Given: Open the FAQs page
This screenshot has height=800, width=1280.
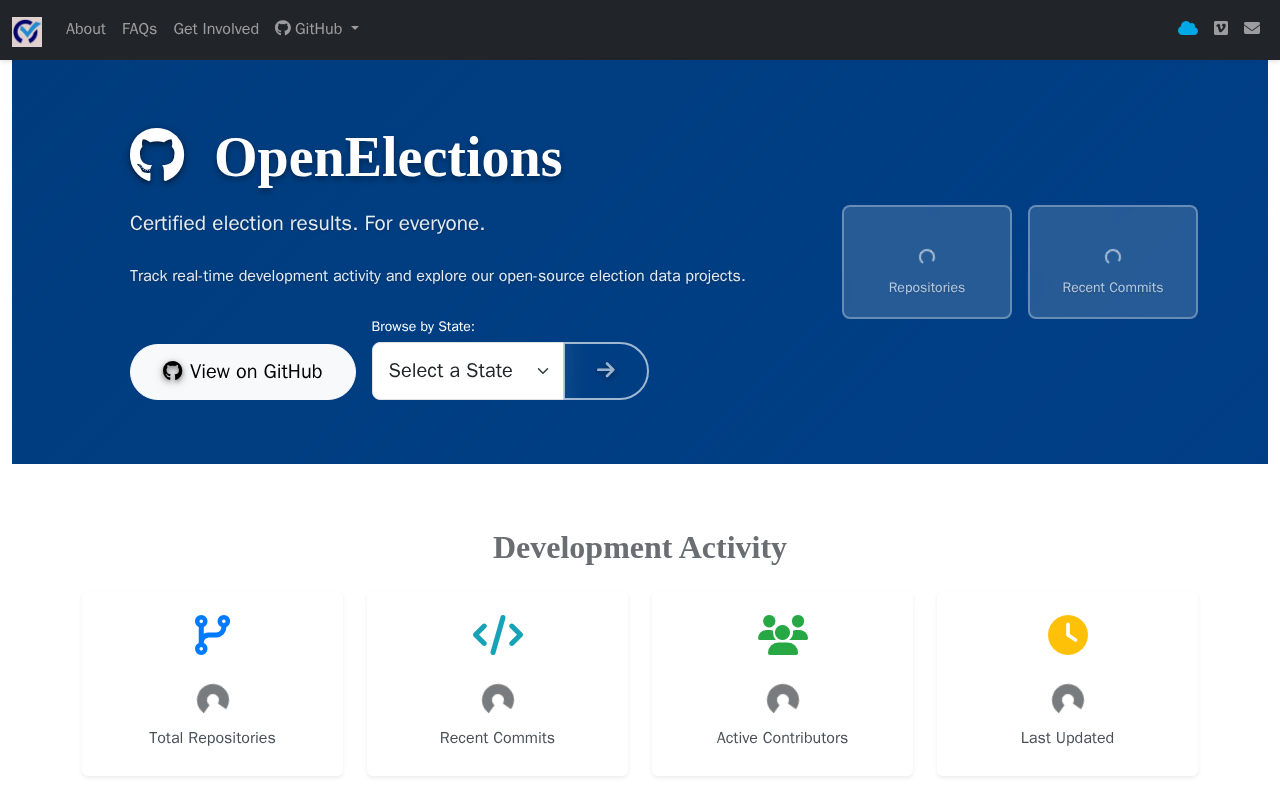Looking at the screenshot, I should point(140,29).
